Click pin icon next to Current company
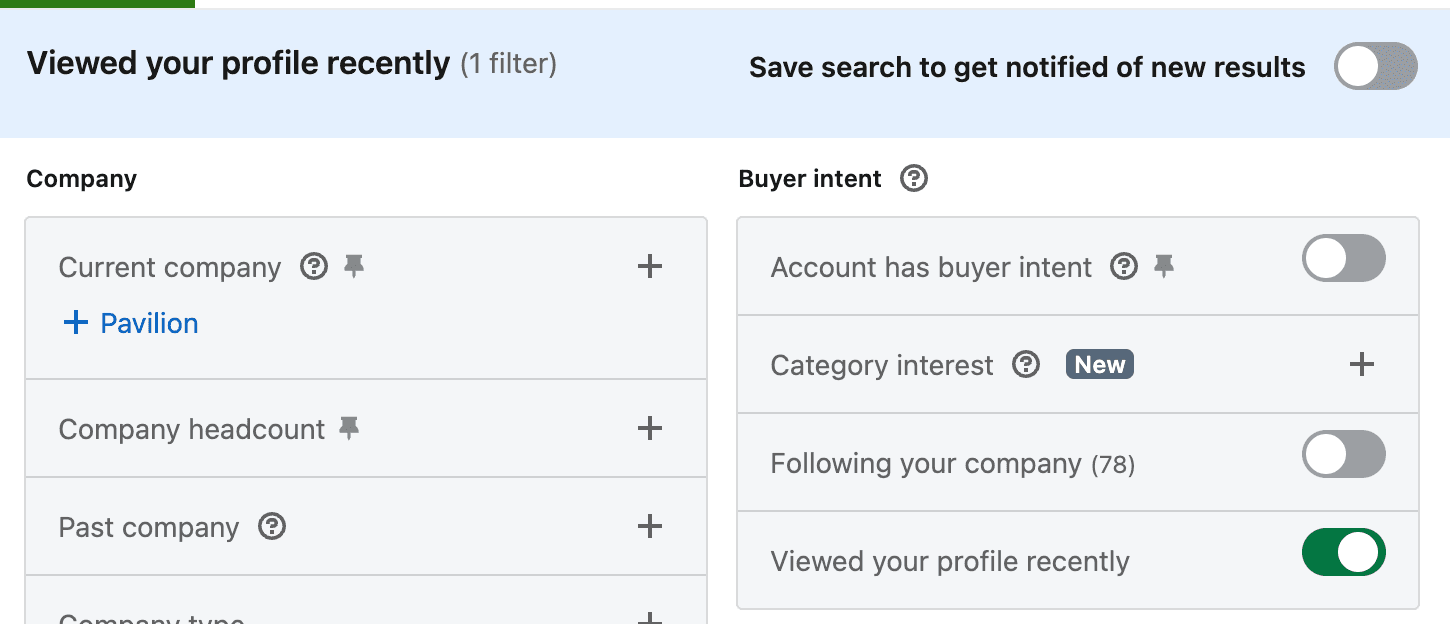Image resolution: width=1450 pixels, height=624 pixels. tap(353, 267)
